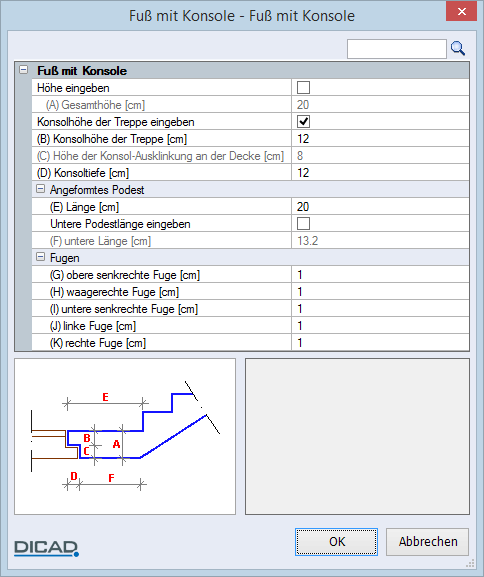Edit the (G) obere senkrechte Fuge value

(x=380, y=275)
